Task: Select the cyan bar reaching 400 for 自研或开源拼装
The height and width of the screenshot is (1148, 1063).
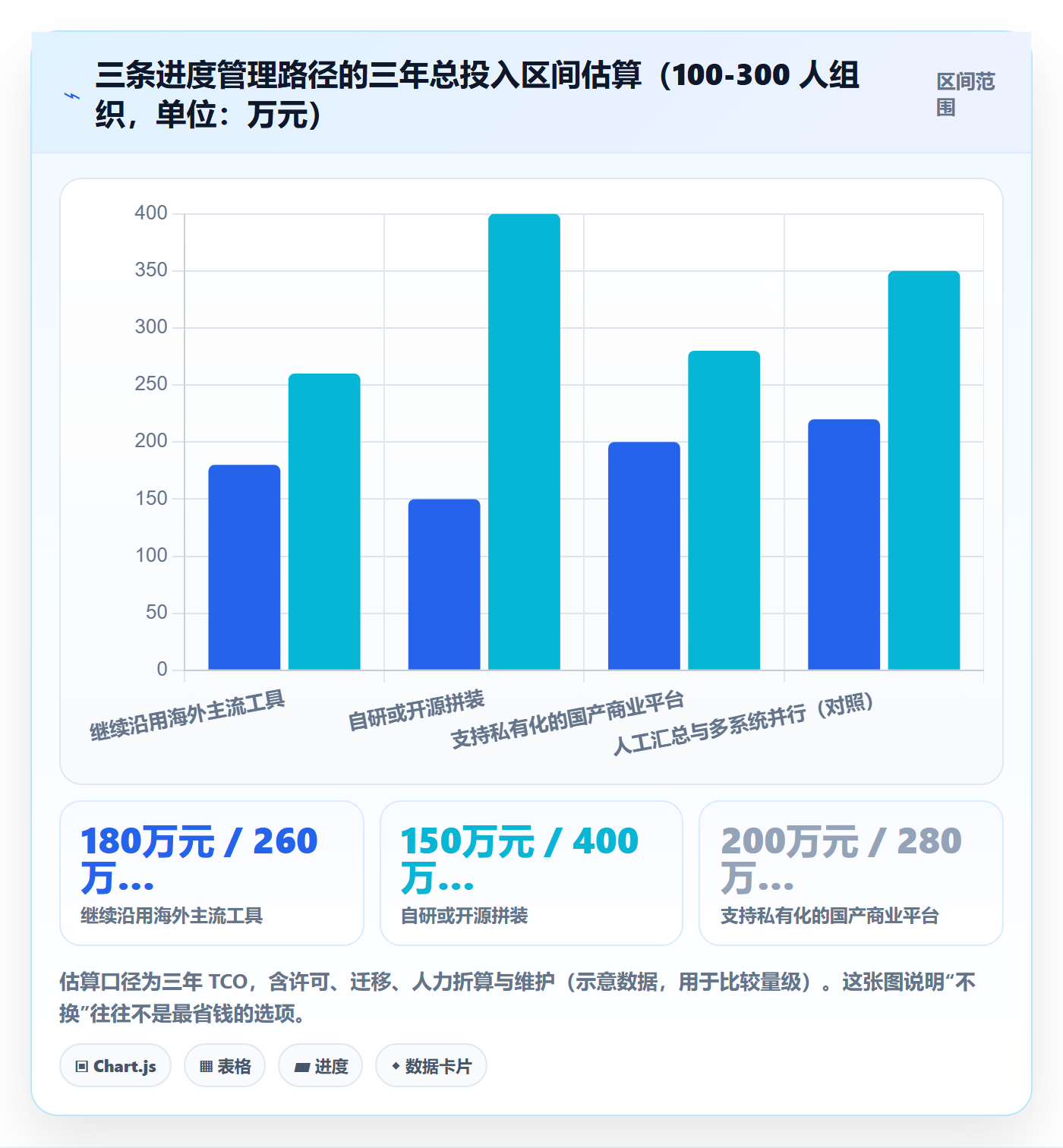Action: [x=524, y=442]
